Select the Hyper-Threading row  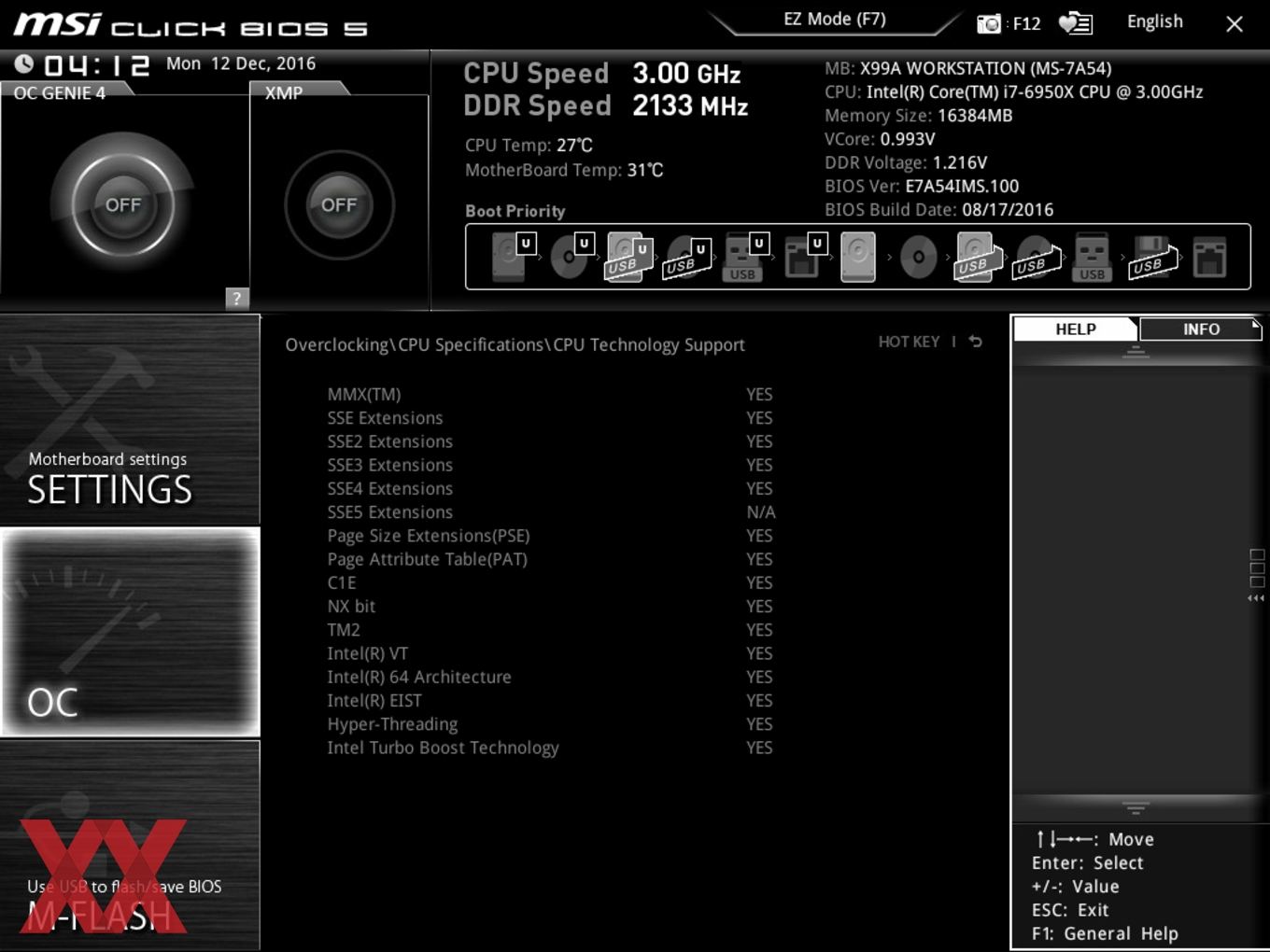(551, 724)
